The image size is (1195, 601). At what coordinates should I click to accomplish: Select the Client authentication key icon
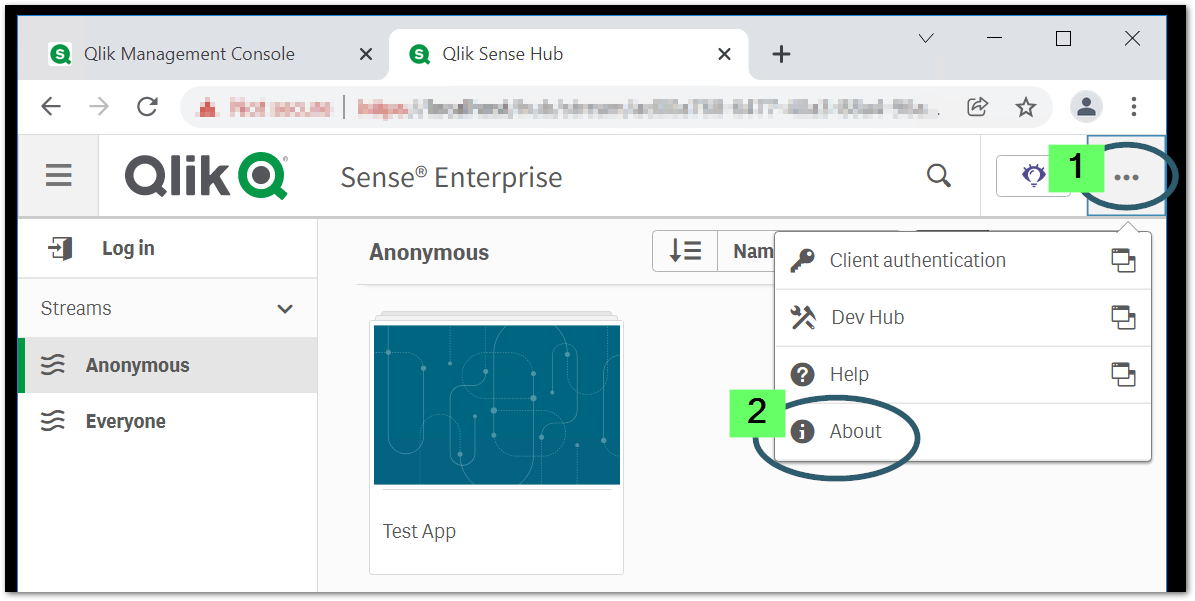tap(802, 259)
